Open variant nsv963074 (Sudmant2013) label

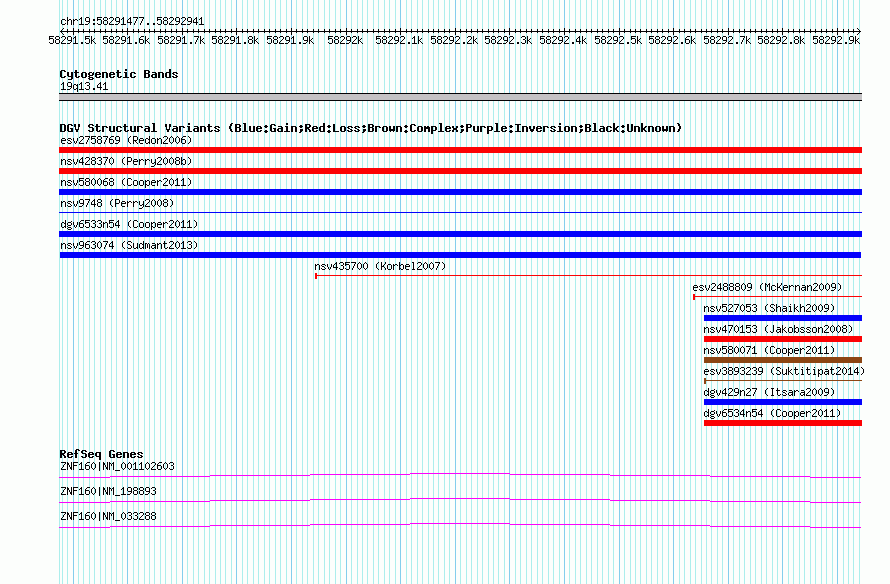coord(129,245)
